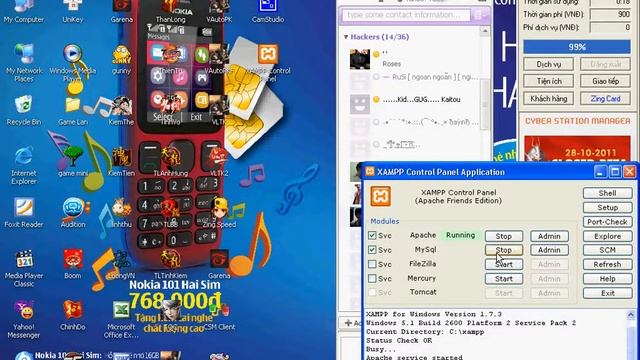Click Cyber Station Manager banner image

(x=577, y=148)
